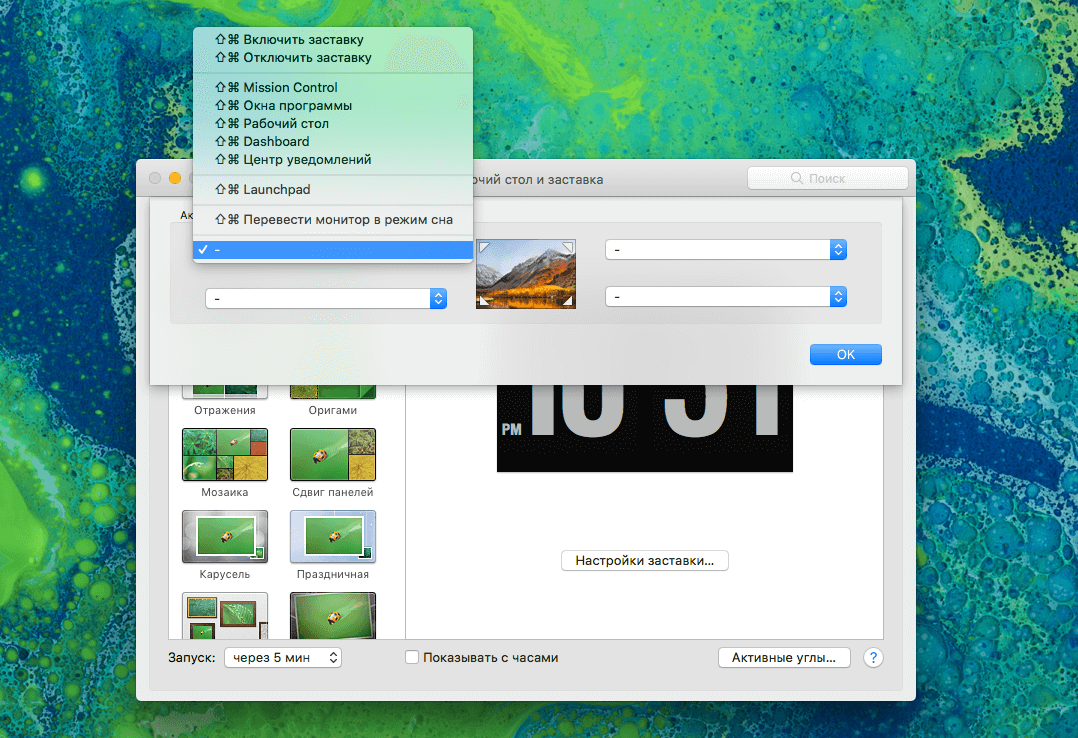Select Включить заставку from the menu
Image resolution: width=1078 pixels, height=738 pixels.
pos(303,40)
